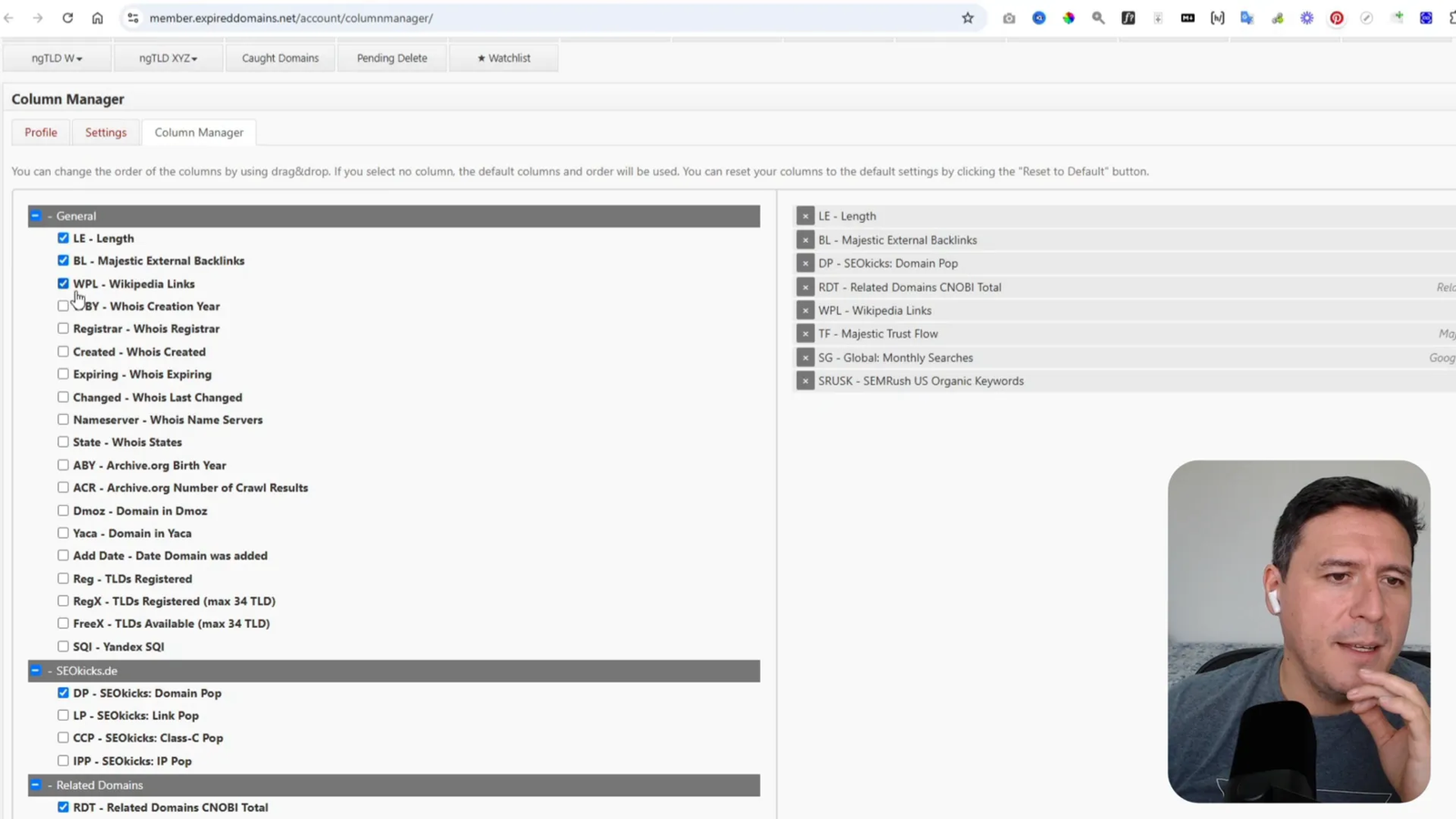
Task: Open the Settings tab
Action: [106, 132]
